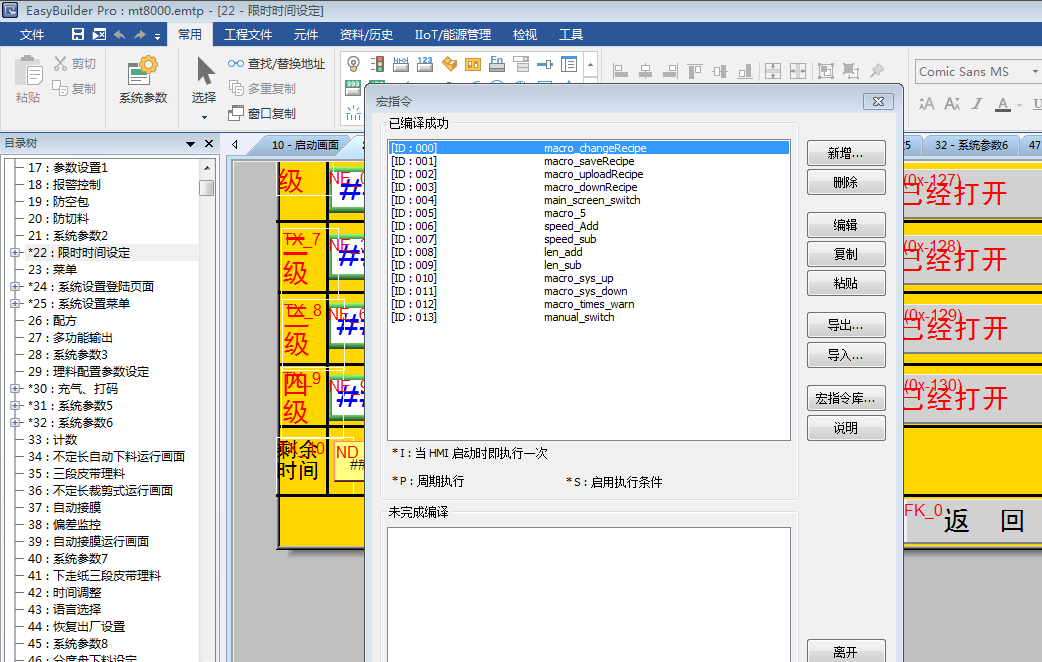The image size is (1042, 662).
Task: Click the 新增... button in macro dialog
Action: pos(845,154)
